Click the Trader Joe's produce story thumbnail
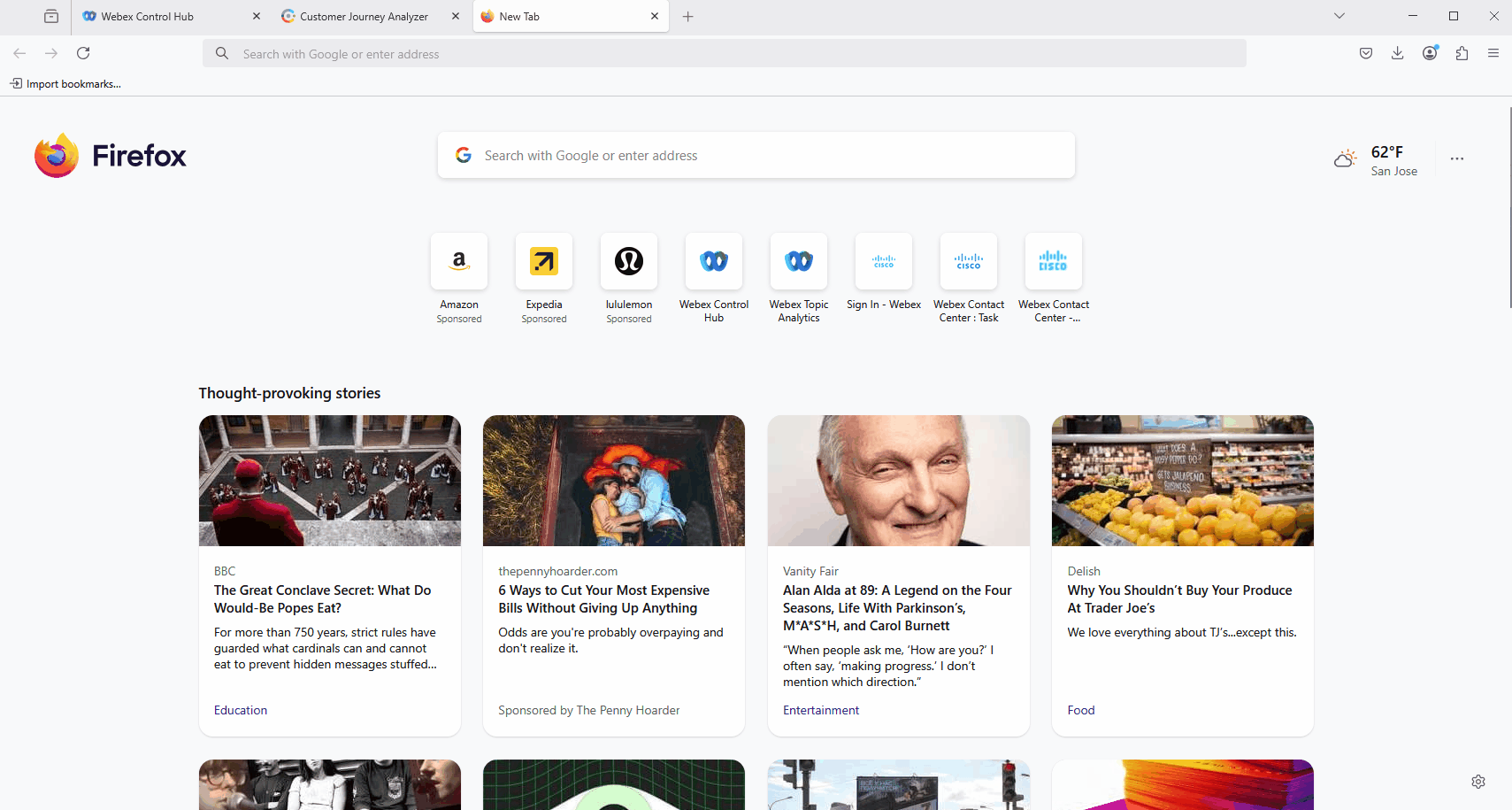This screenshot has height=810, width=1512. point(1182,481)
